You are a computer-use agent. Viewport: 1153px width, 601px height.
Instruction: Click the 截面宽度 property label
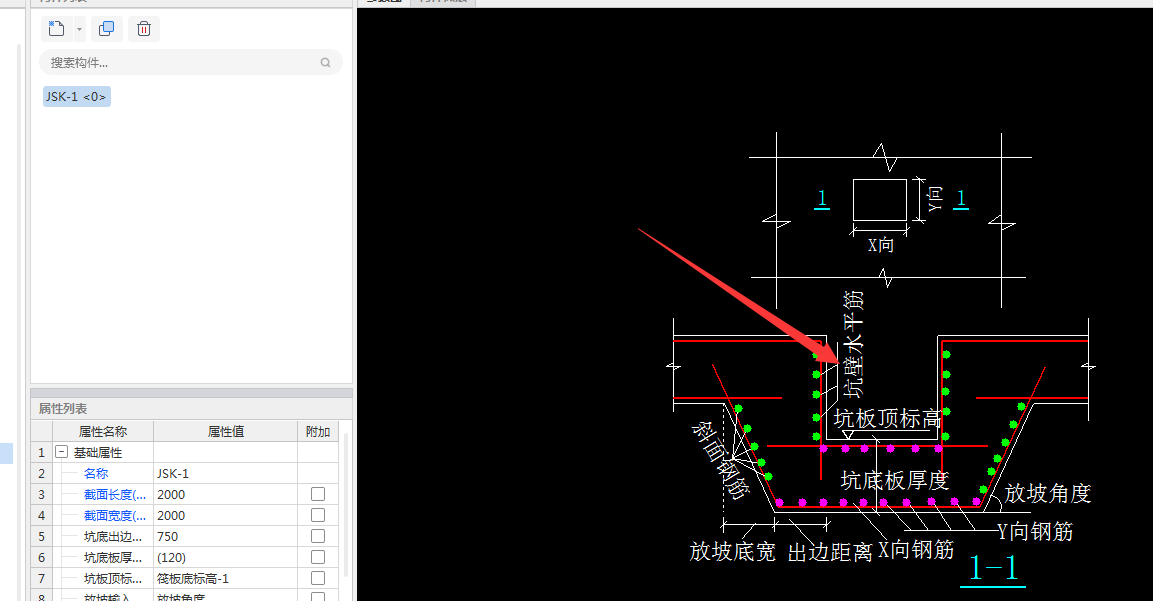[115, 516]
